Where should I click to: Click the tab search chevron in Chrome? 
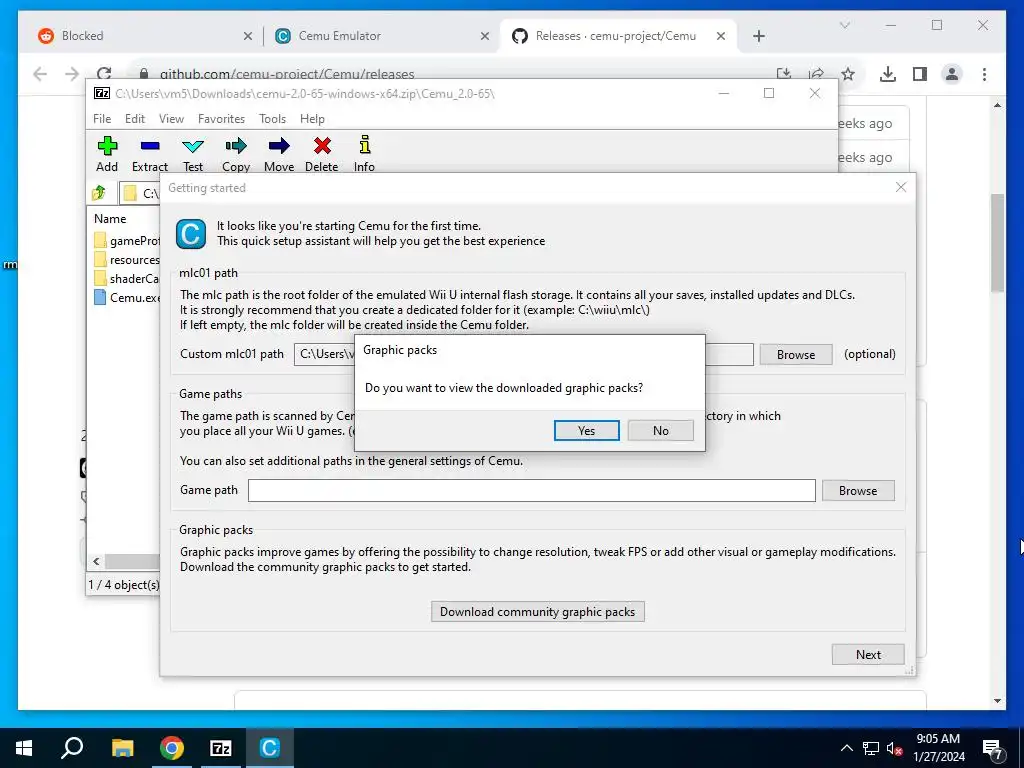pyautogui.click(x=844, y=25)
